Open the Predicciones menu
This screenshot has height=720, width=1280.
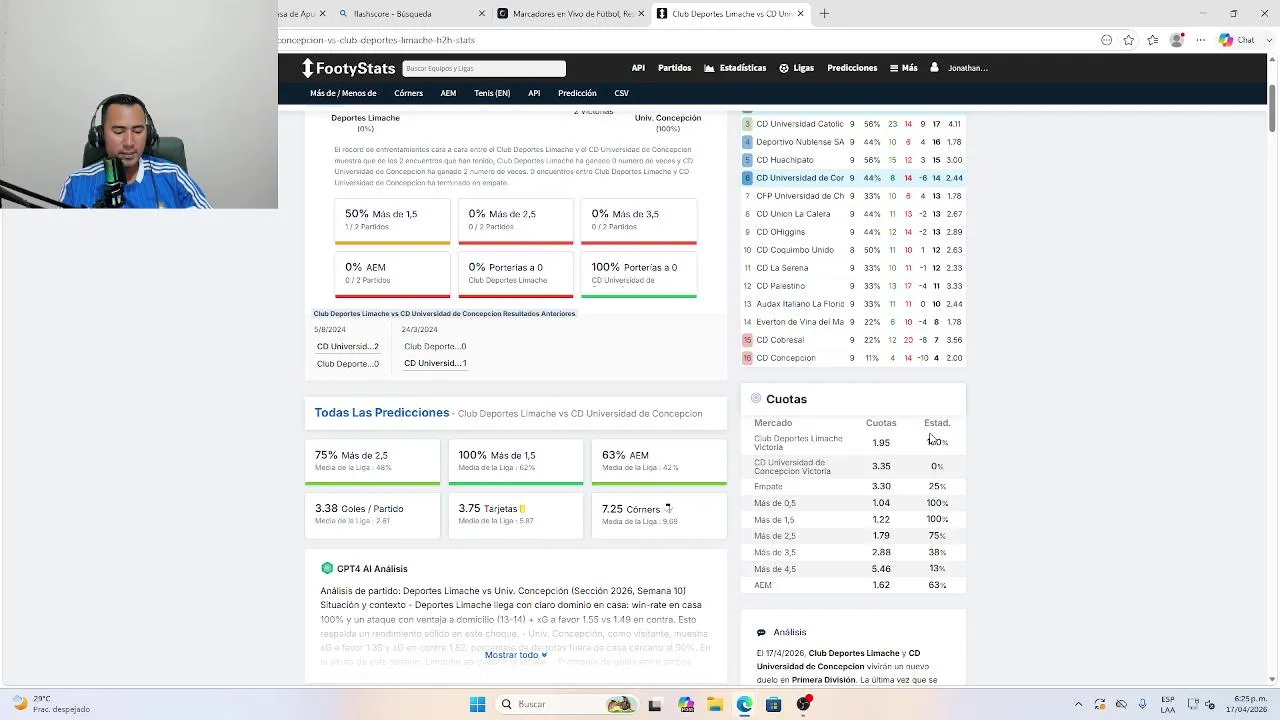tap(852, 68)
